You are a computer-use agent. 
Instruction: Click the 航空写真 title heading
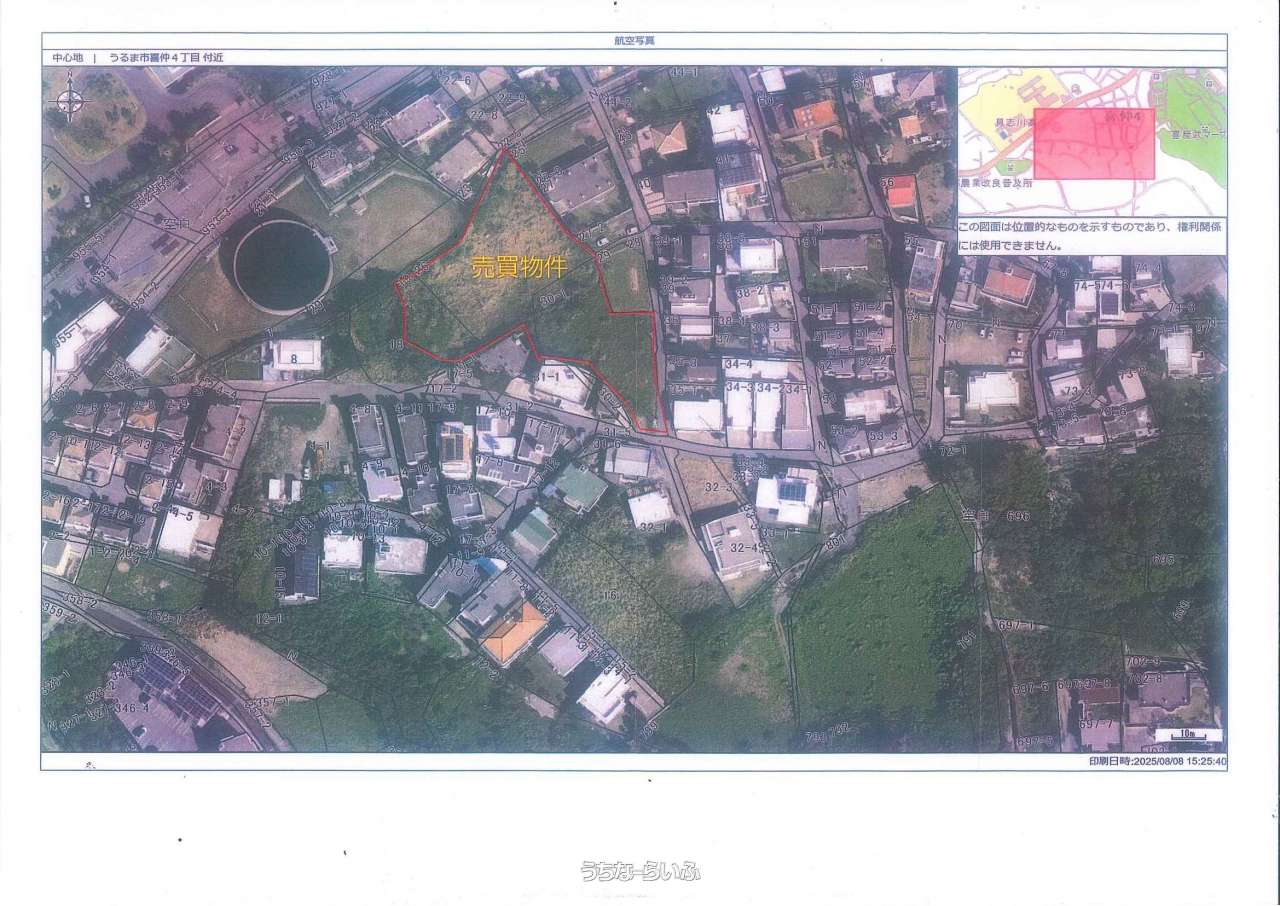(634, 41)
